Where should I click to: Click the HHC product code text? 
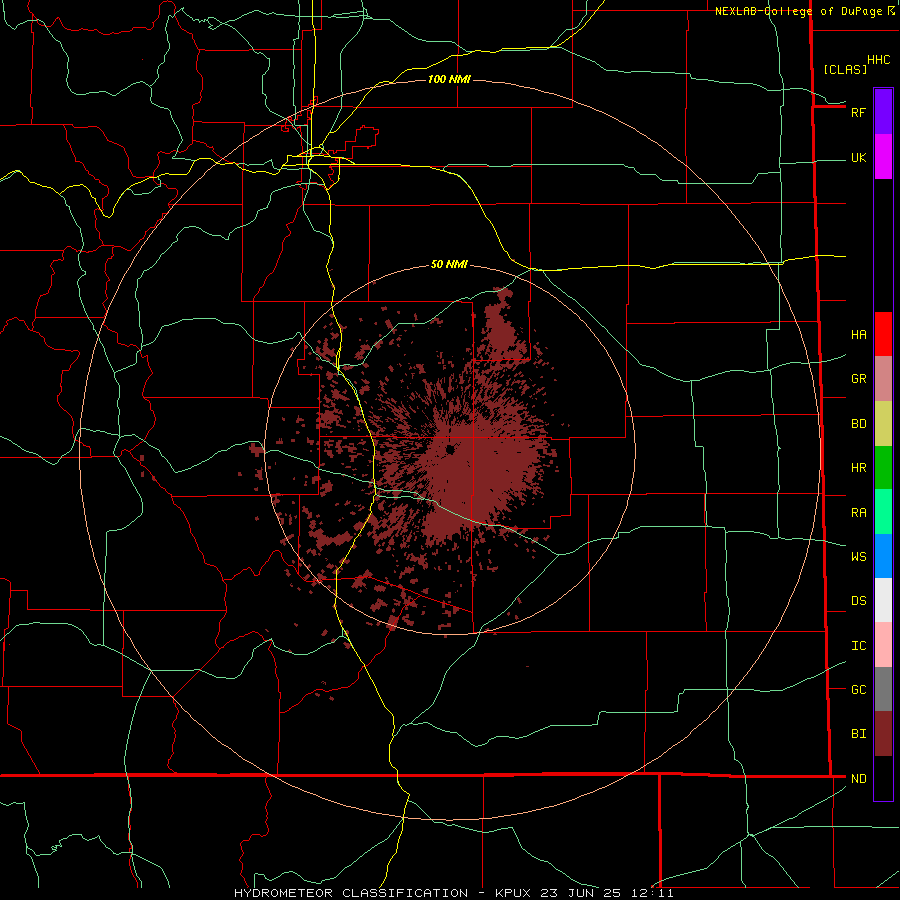coord(878,60)
